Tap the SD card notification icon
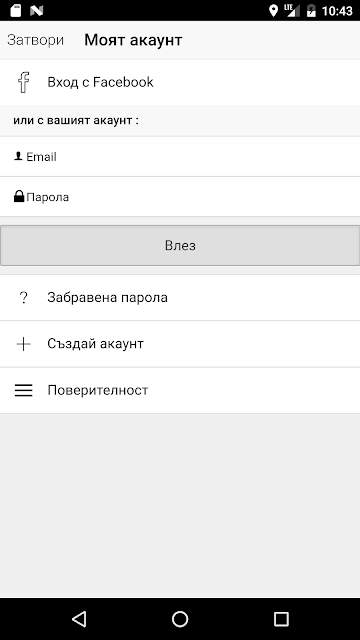 tap(16, 10)
